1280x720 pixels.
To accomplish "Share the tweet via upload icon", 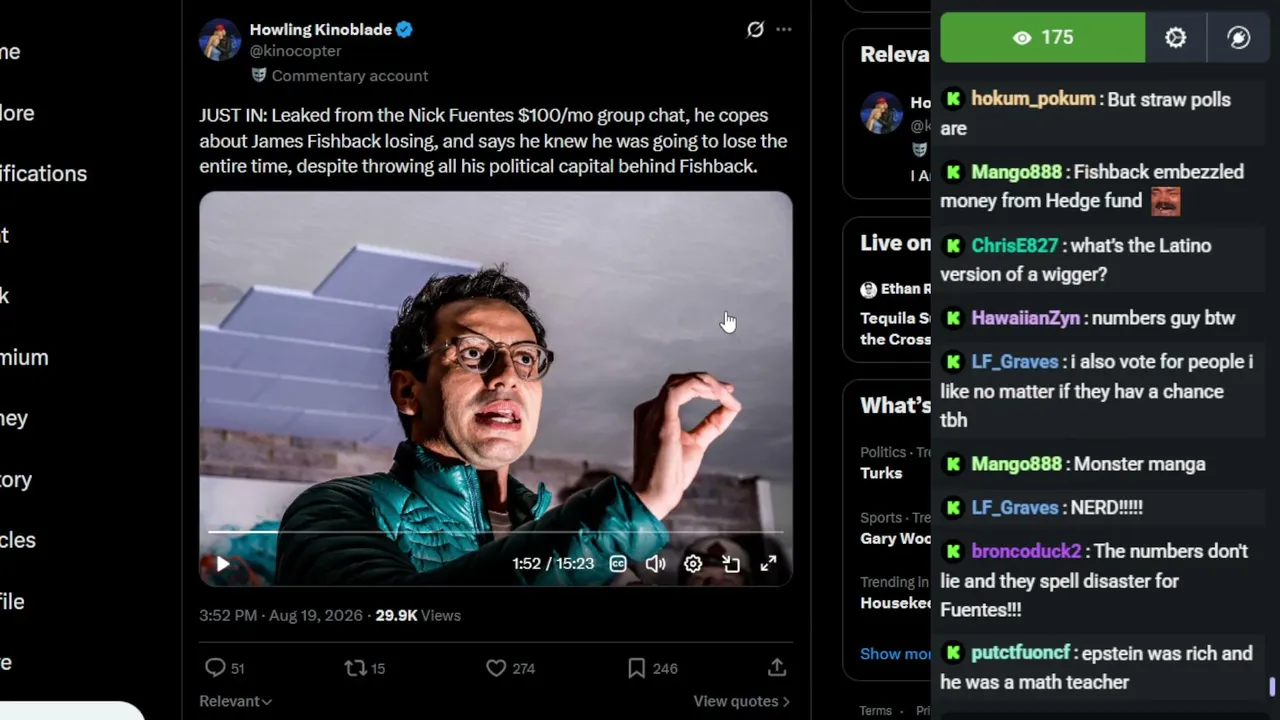I will pyautogui.click(x=777, y=667).
